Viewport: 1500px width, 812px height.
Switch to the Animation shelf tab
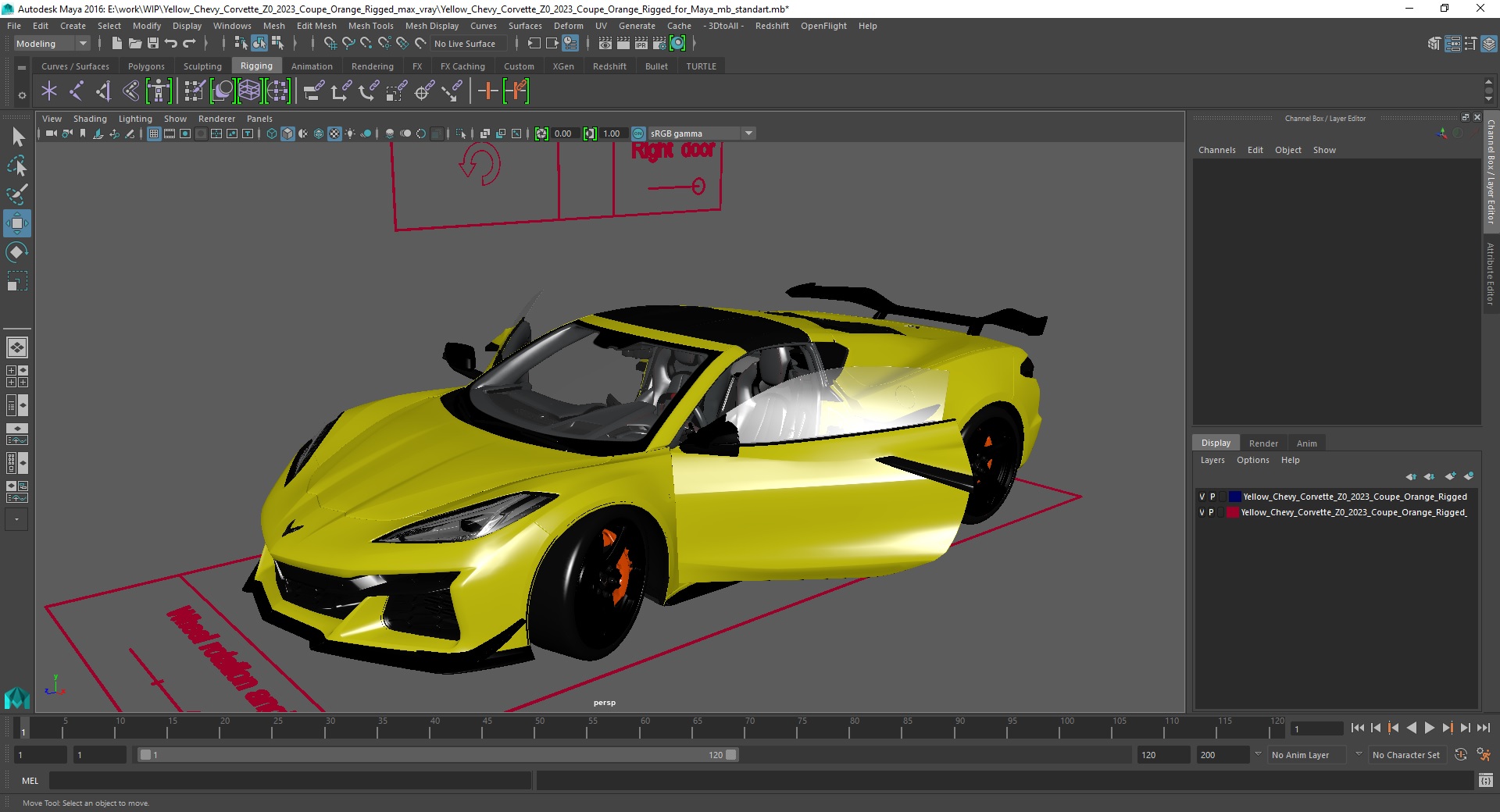(x=312, y=66)
